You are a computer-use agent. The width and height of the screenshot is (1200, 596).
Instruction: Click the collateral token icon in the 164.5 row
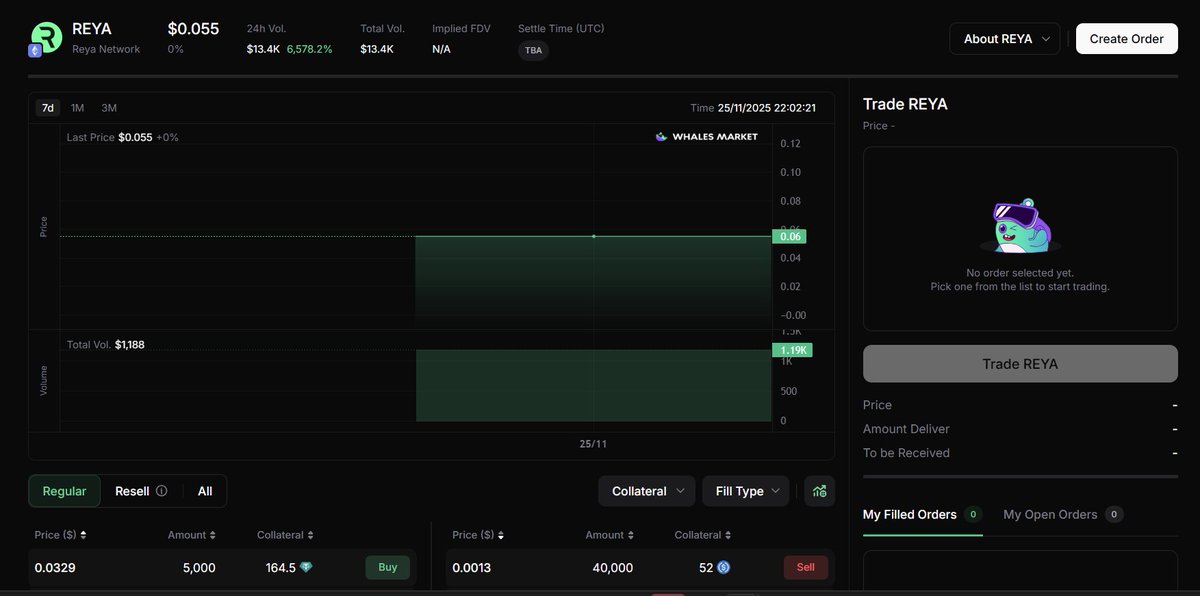click(x=306, y=567)
